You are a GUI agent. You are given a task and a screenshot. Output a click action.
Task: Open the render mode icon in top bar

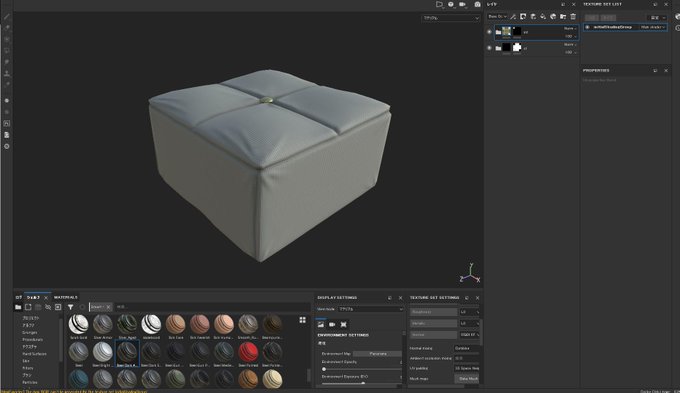(451, 4)
